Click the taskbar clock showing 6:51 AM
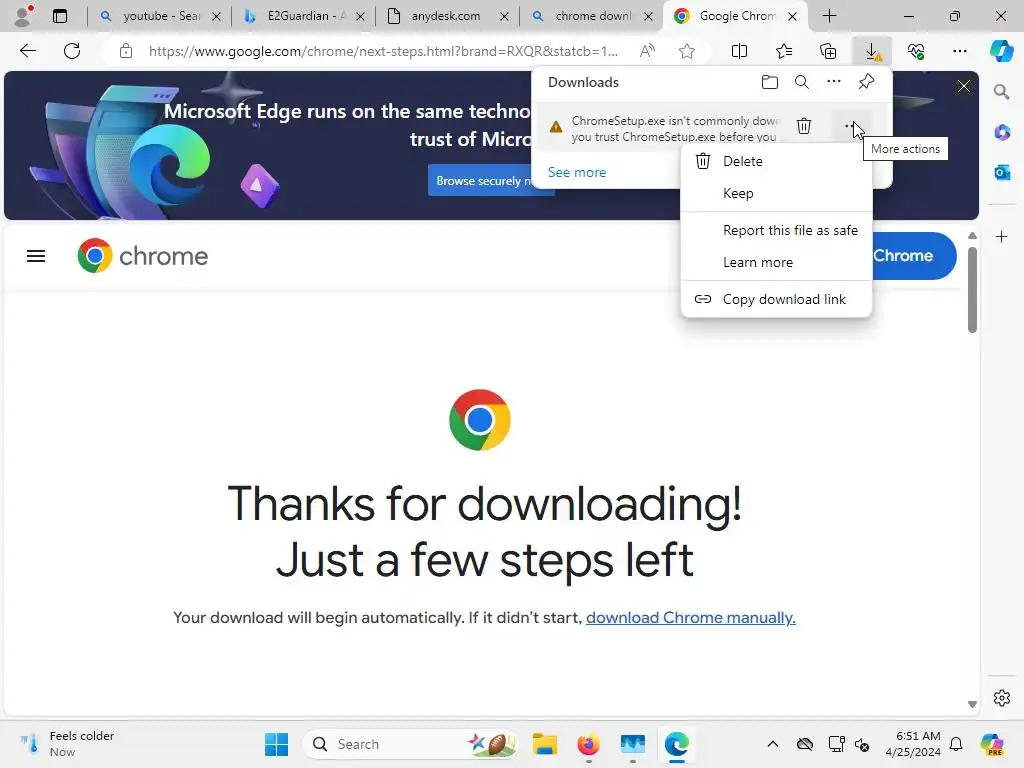1024x768 pixels. [913, 744]
